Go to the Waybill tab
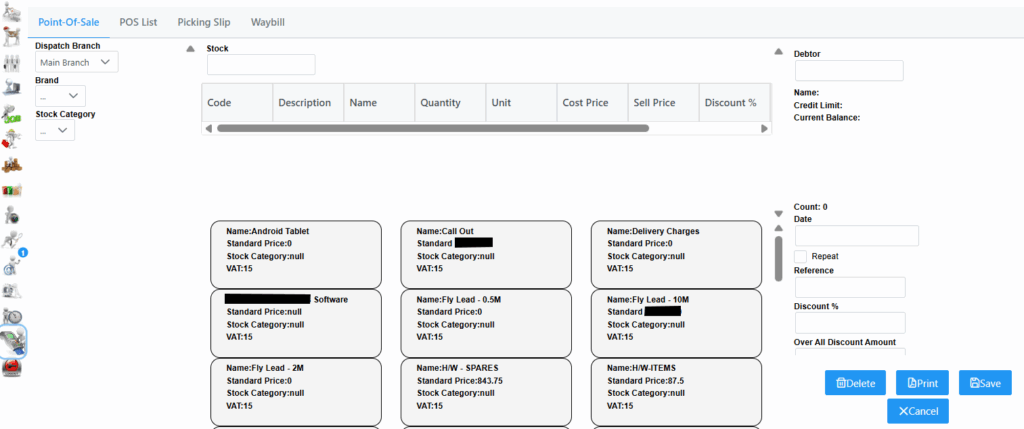This screenshot has height=429, width=1024. click(x=268, y=21)
